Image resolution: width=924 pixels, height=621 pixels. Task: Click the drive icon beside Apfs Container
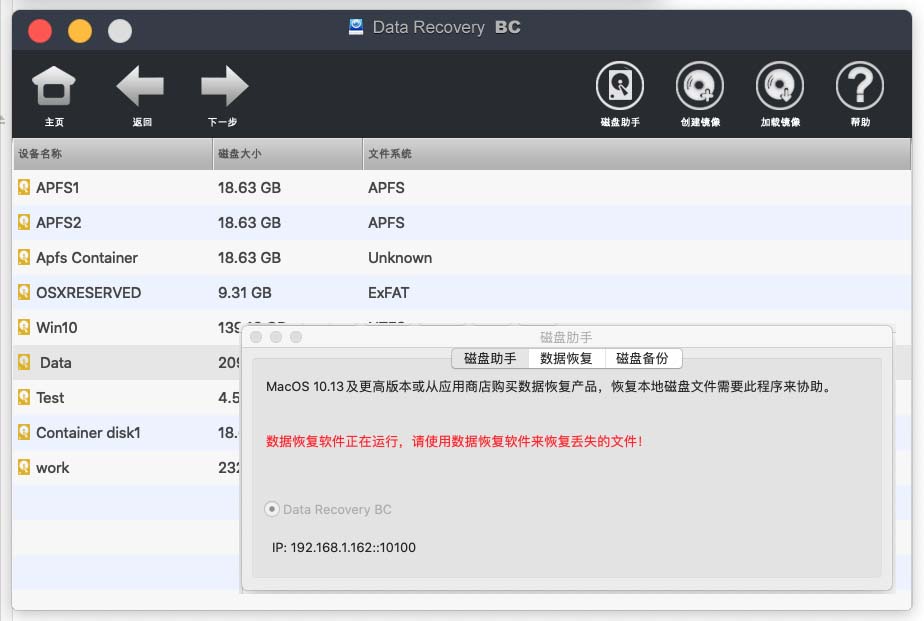coord(24,257)
